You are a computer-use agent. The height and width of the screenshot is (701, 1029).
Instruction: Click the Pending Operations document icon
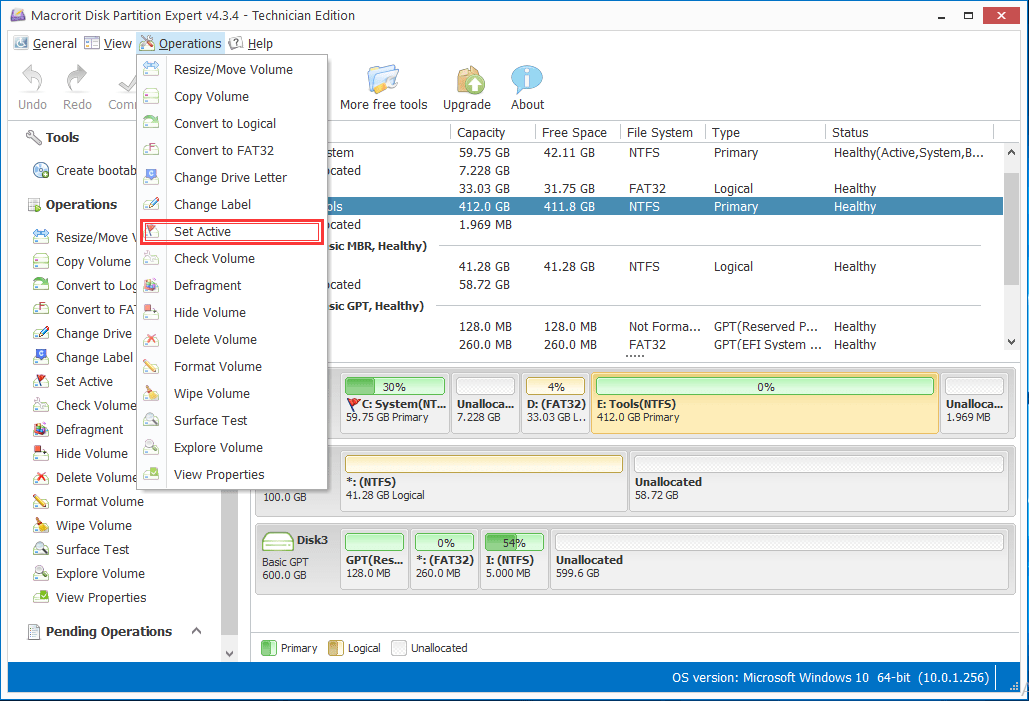pos(33,631)
